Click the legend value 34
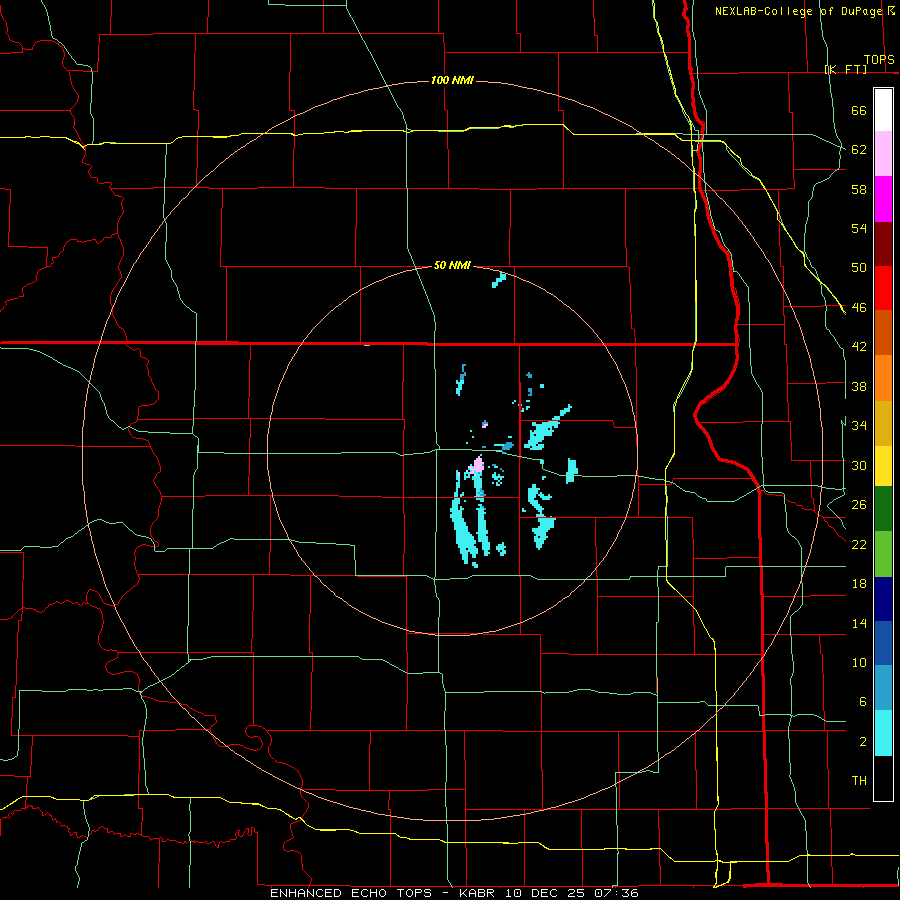Viewport: 900px width, 900px height. point(859,426)
